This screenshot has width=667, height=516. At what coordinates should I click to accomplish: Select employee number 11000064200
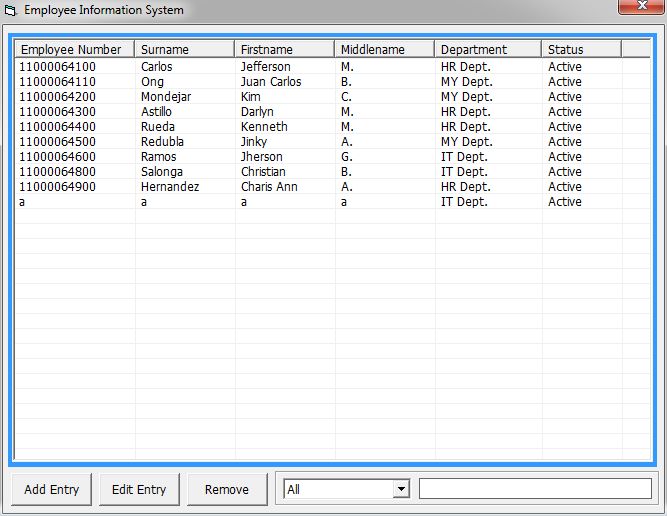tap(57, 97)
